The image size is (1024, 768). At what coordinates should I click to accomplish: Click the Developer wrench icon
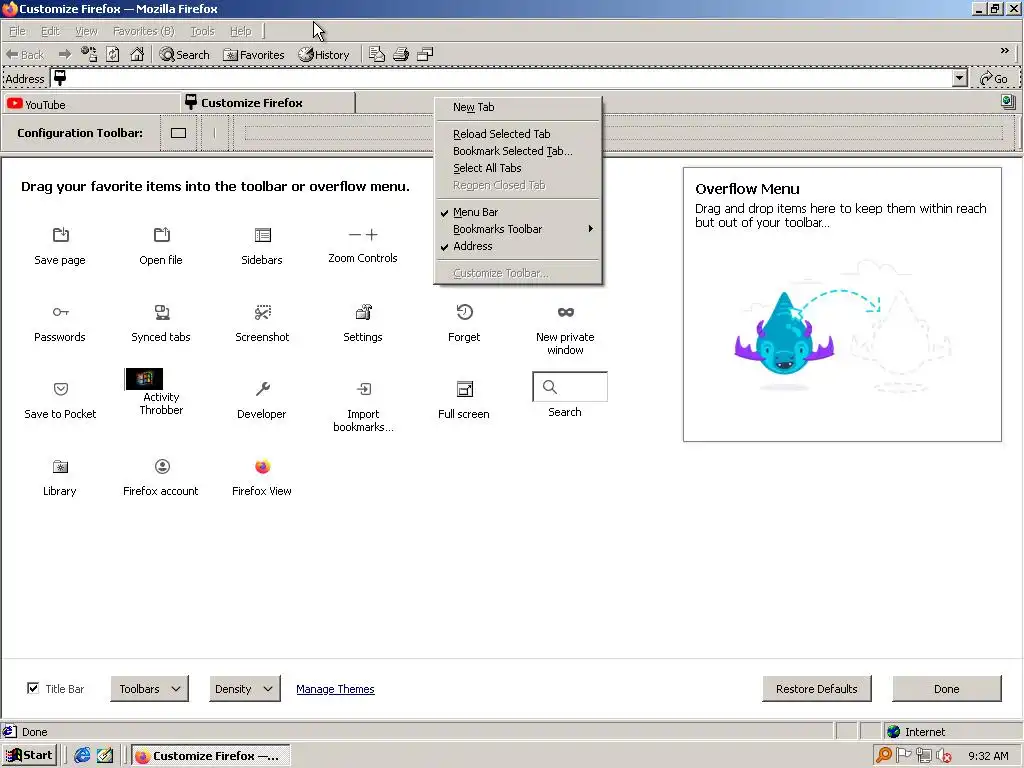click(263, 389)
